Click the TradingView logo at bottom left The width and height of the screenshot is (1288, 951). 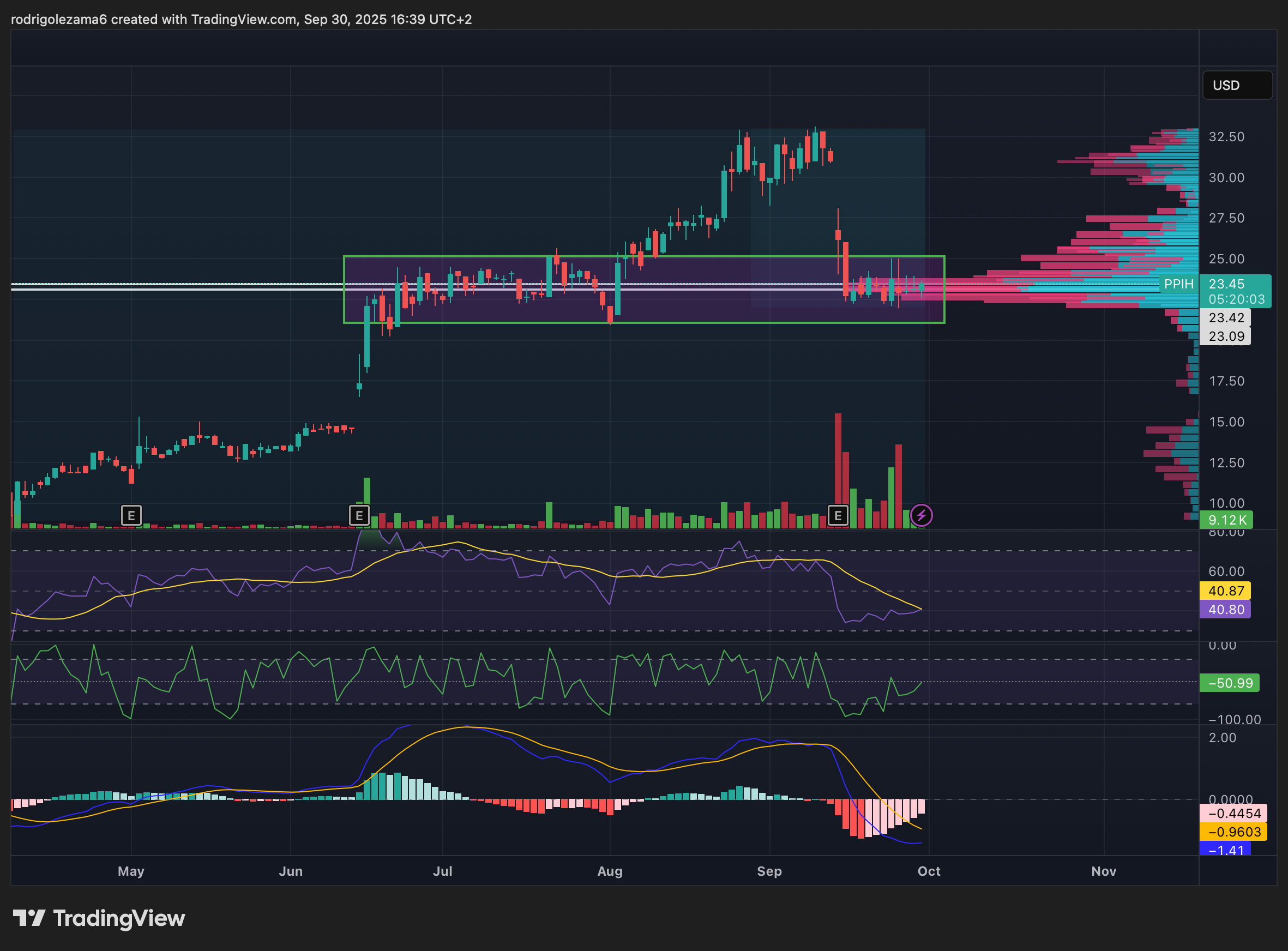[99, 918]
